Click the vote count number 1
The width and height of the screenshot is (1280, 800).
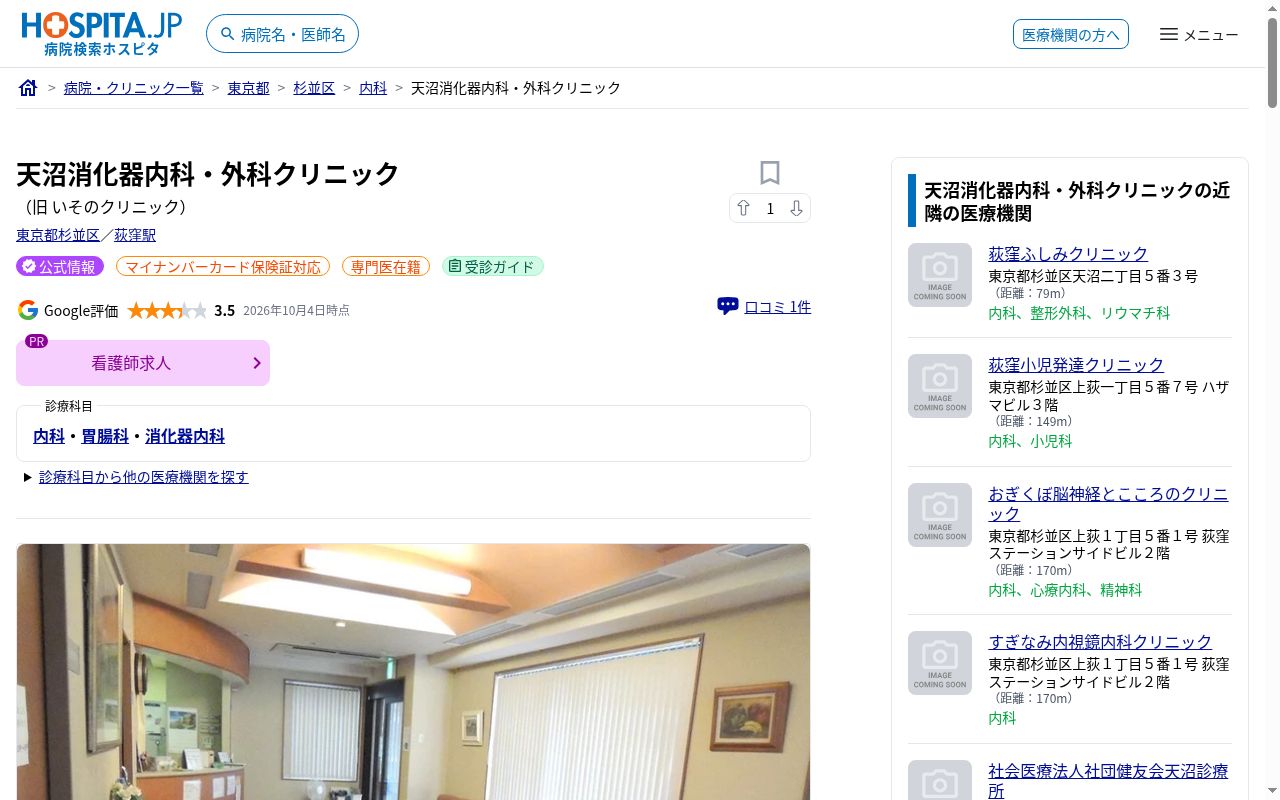pyautogui.click(x=770, y=208)
